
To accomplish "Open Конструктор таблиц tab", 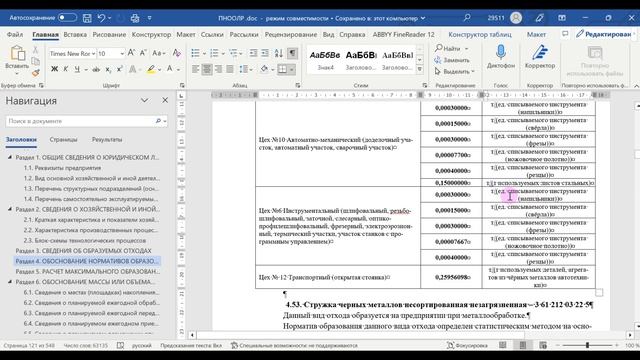I will pyautogui.click(x=480, y=35).
